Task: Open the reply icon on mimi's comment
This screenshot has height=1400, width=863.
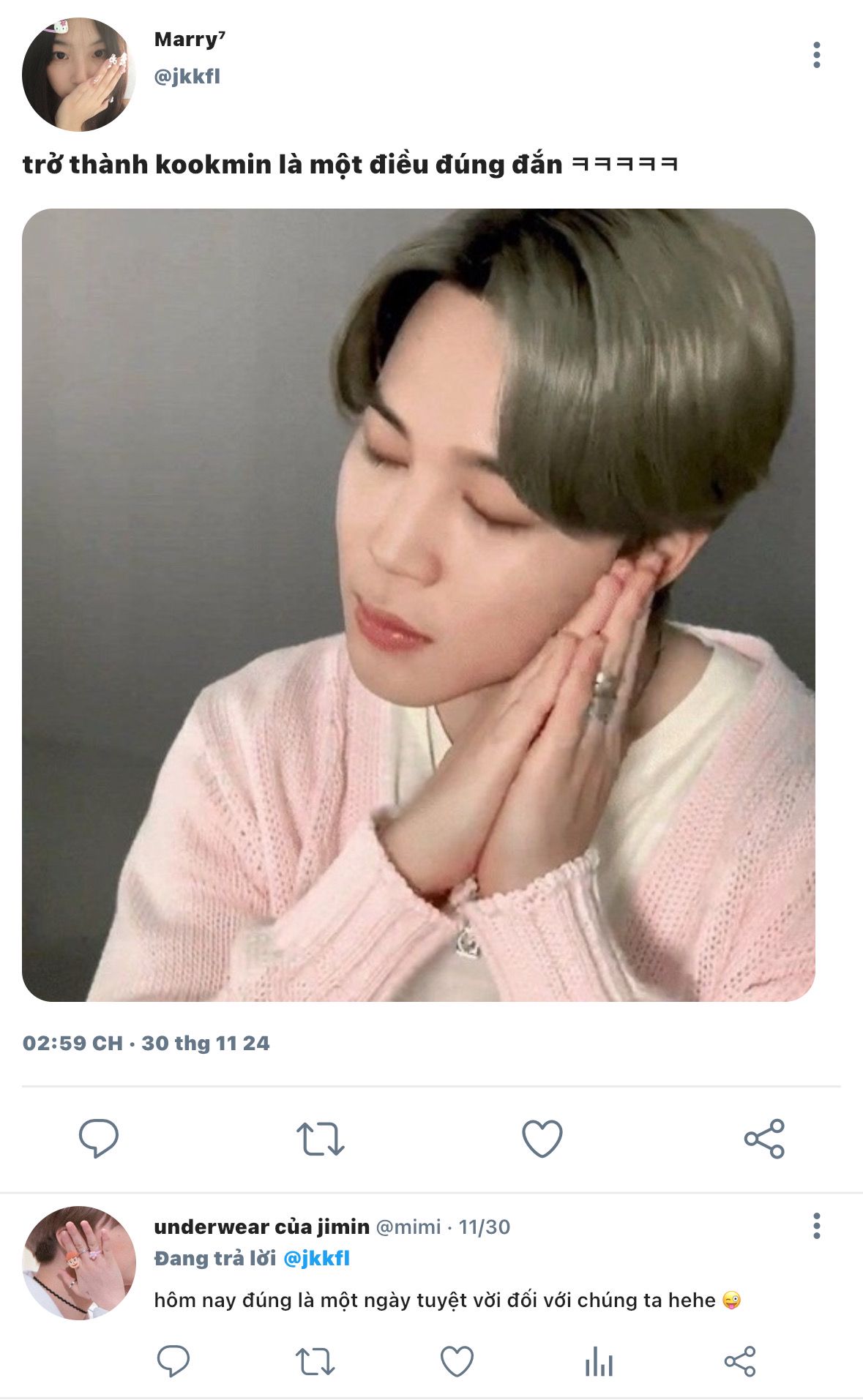Action: coord(173,1361)
